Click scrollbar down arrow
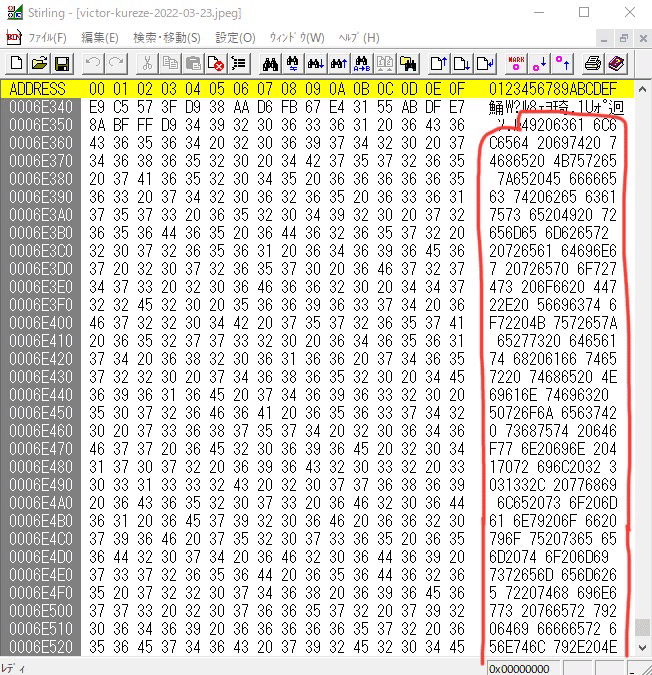This screenshot has width=652, height=675. tap(643, 647)
